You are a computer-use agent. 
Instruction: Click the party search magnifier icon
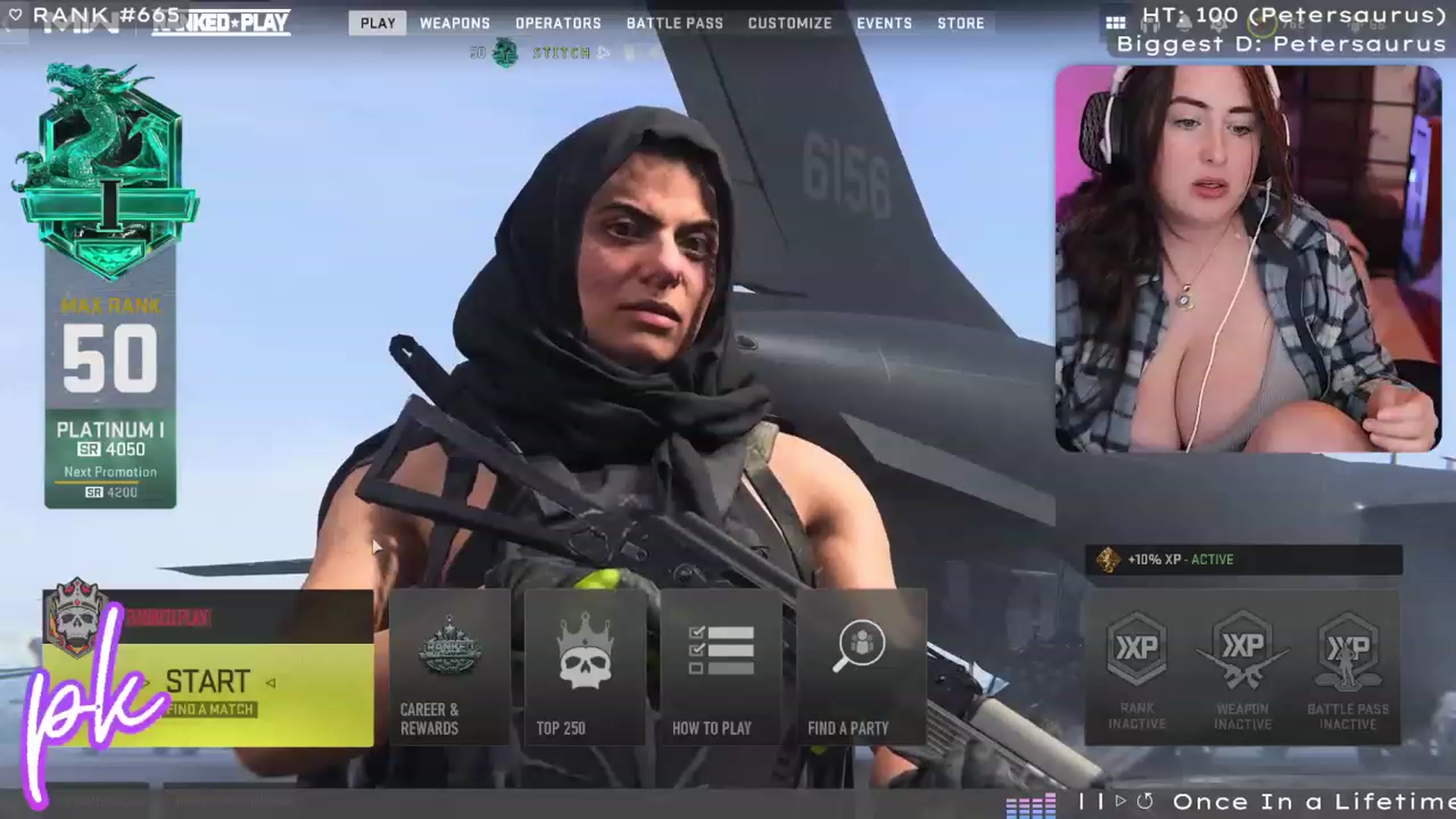point(859,646)
